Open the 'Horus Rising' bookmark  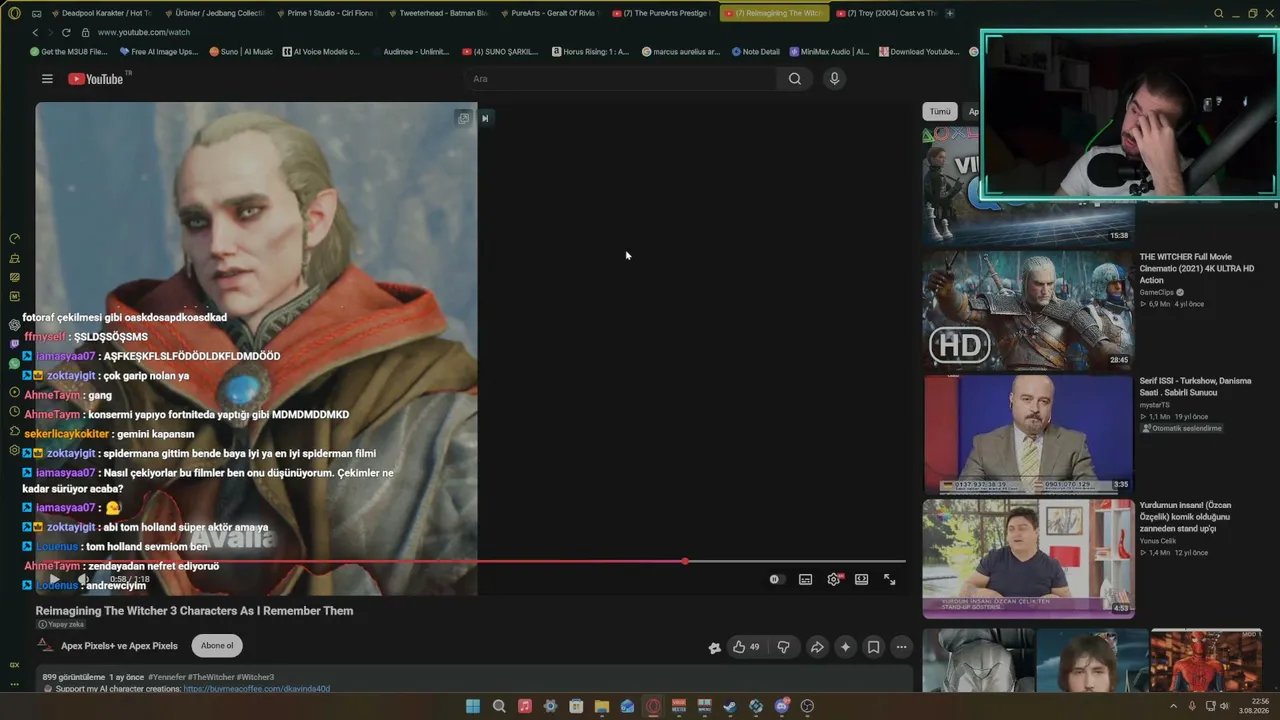590,52
